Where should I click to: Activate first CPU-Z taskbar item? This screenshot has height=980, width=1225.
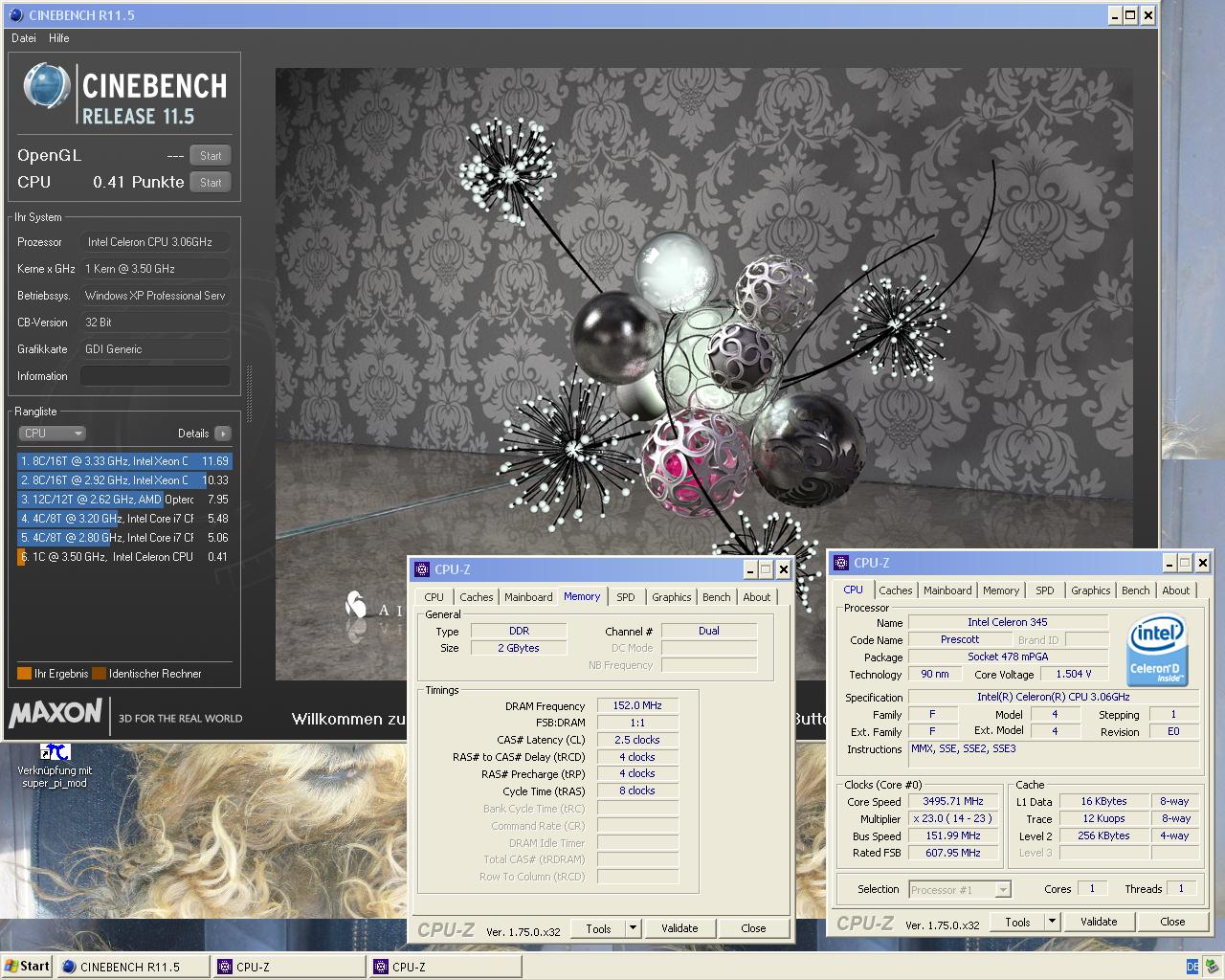point(290,967)
